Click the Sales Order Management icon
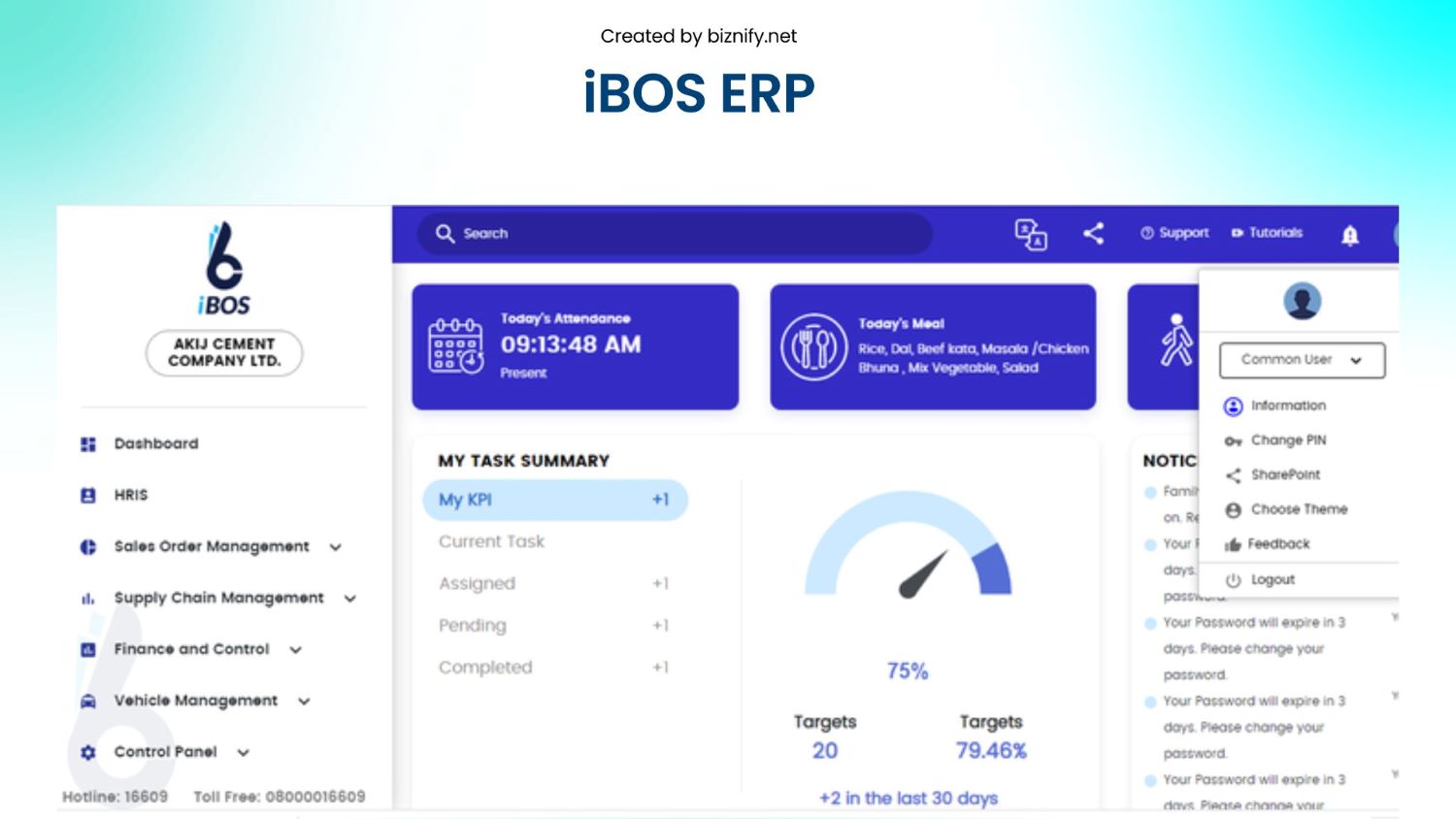This screenshot has width=1456, height=819. [x=88, y=546]
